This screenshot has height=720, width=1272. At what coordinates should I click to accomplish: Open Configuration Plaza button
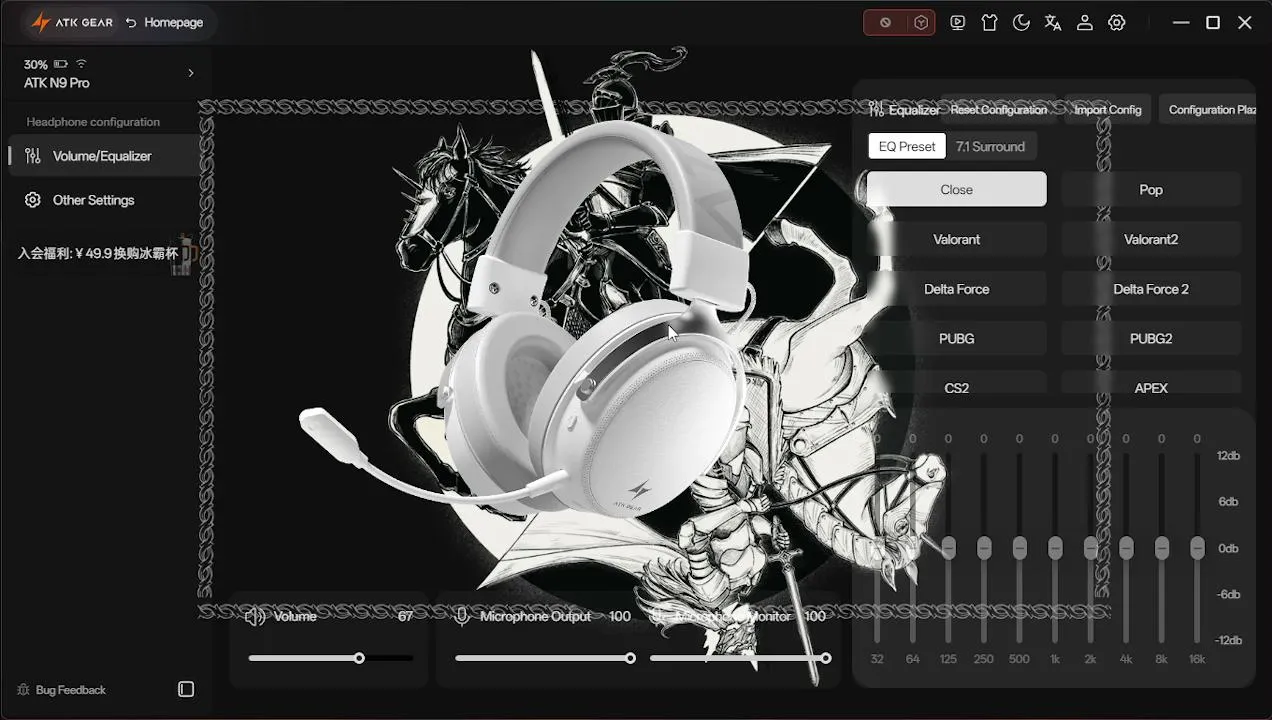pyautogui.click(x=1207, y=110)
